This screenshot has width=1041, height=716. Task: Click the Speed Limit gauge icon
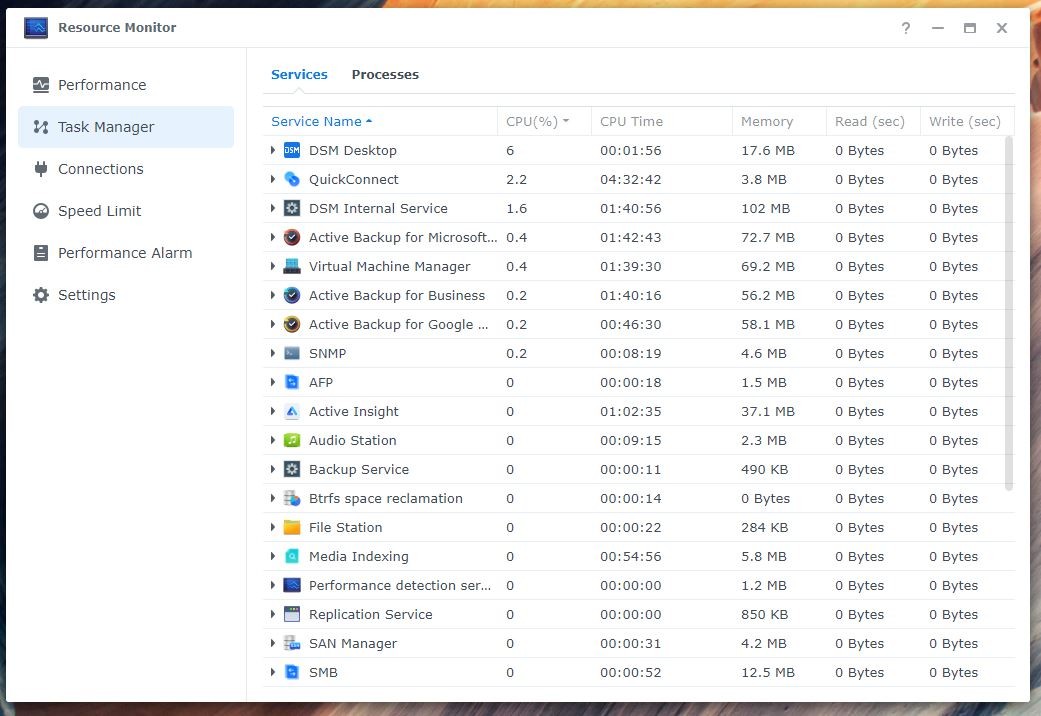click(40, 211)
